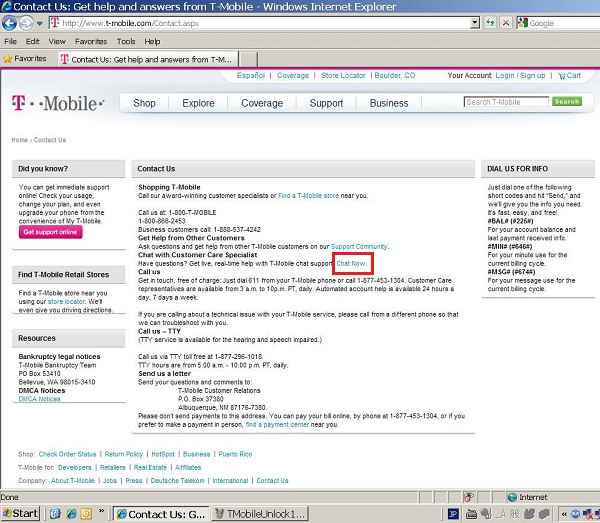Click the green Search button
The width and height of the screenshot is (600, 523).
[567, 101]
